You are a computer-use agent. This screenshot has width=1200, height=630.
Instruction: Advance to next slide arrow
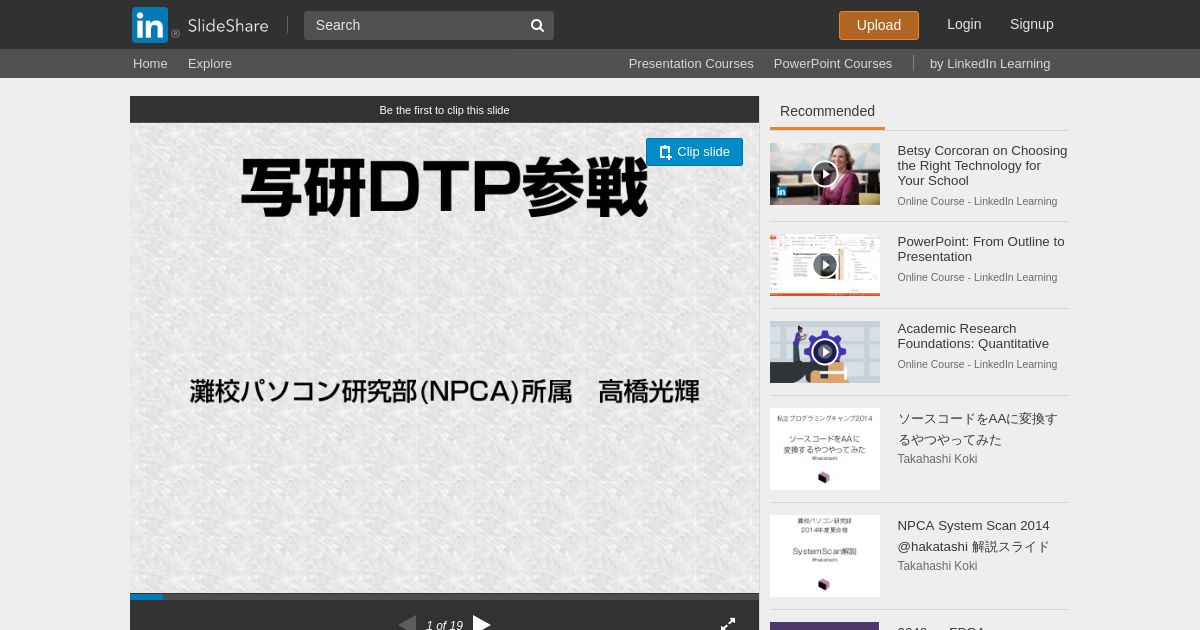click(x=482, y=624)
